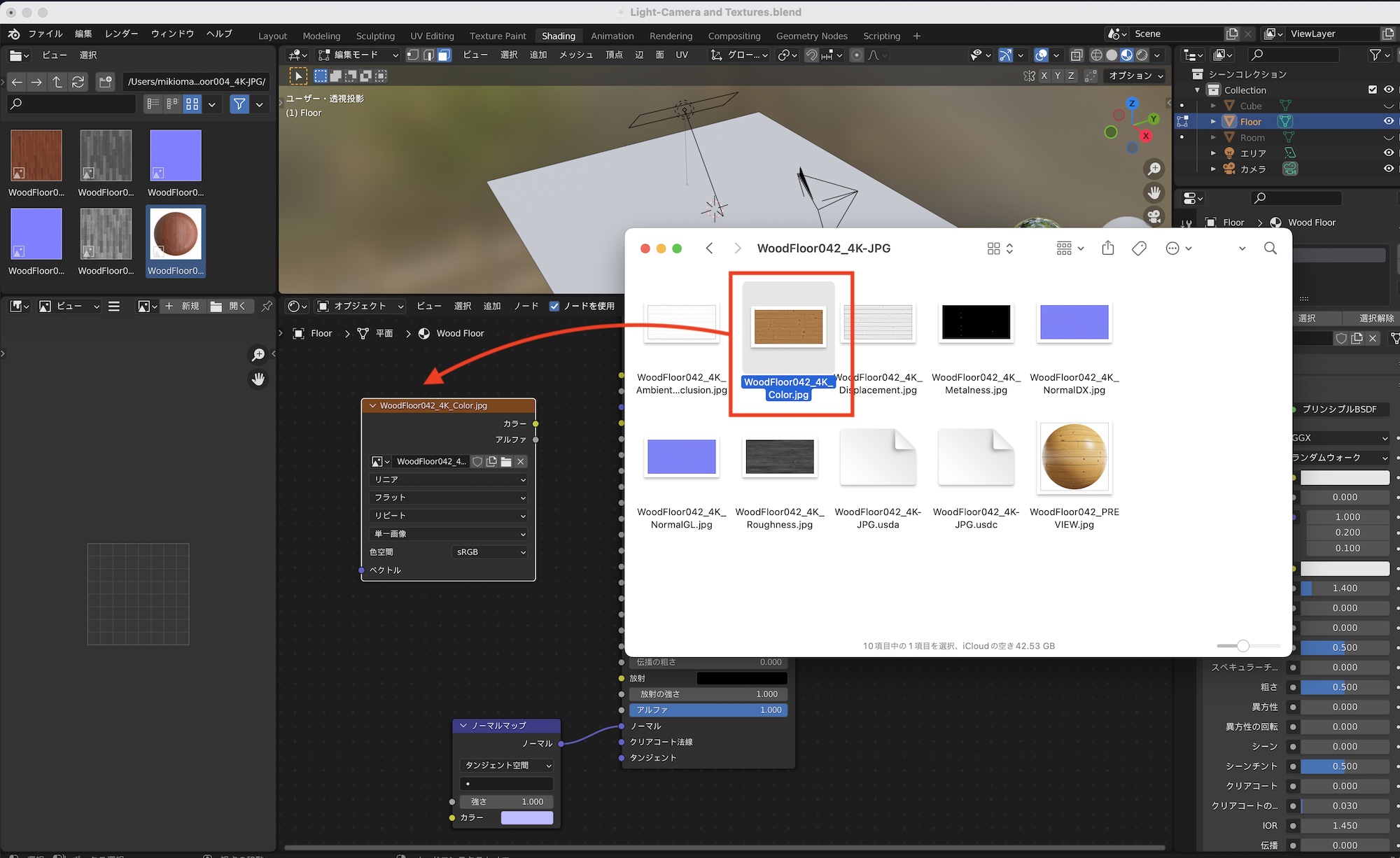Click the viewport zoom magnifier icon
The image size is (1400, 858).
pos(1154,169)
